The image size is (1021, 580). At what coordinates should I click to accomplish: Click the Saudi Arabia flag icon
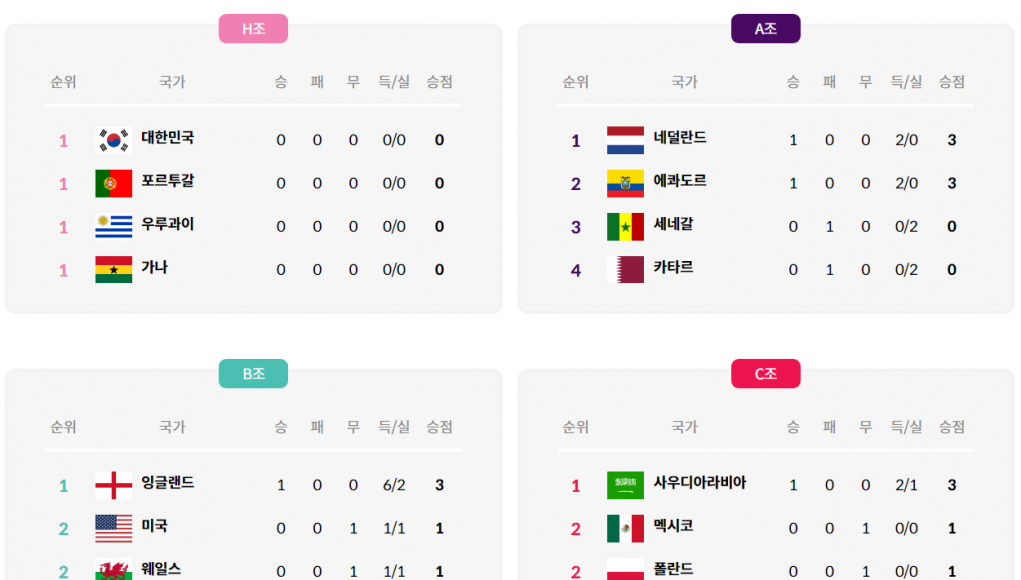tap(625, 485)
